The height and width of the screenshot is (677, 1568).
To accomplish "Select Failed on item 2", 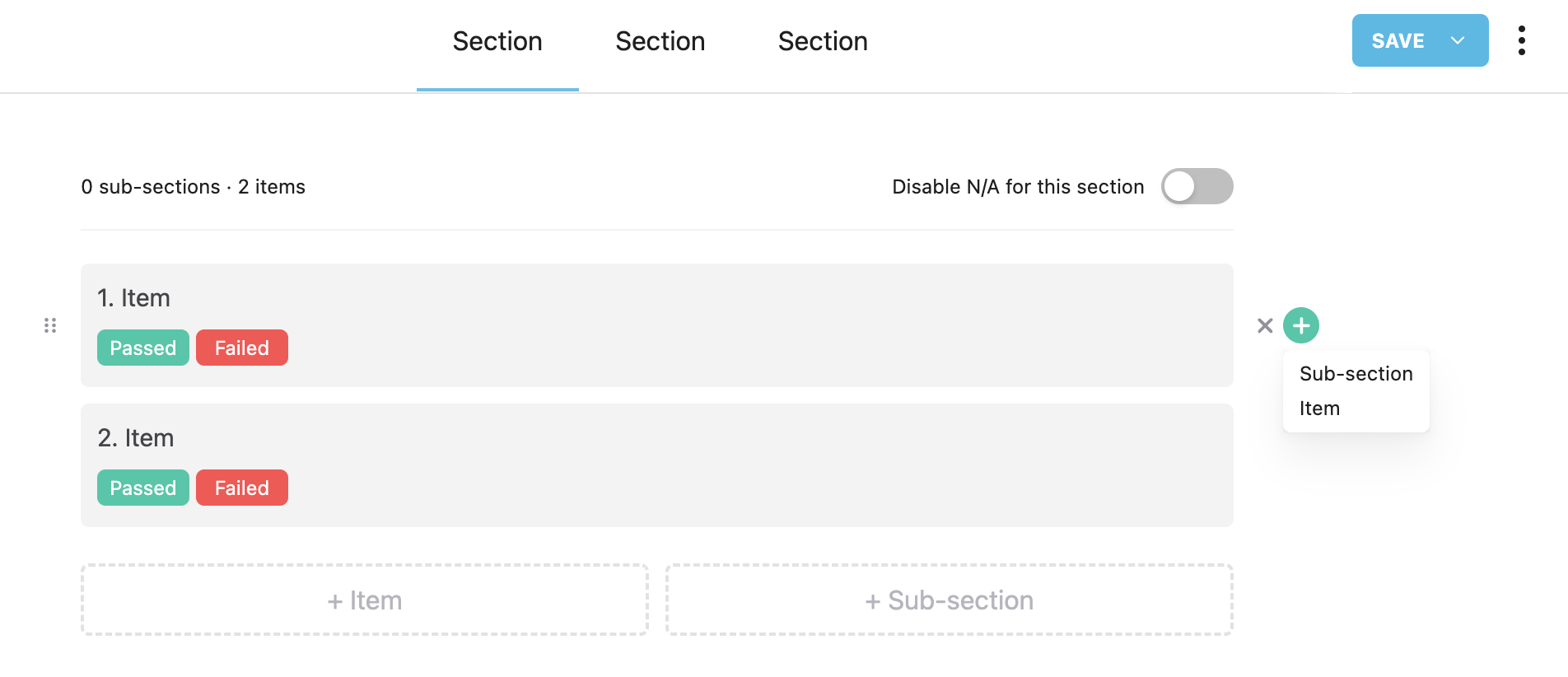I will (x=242, y=488).
